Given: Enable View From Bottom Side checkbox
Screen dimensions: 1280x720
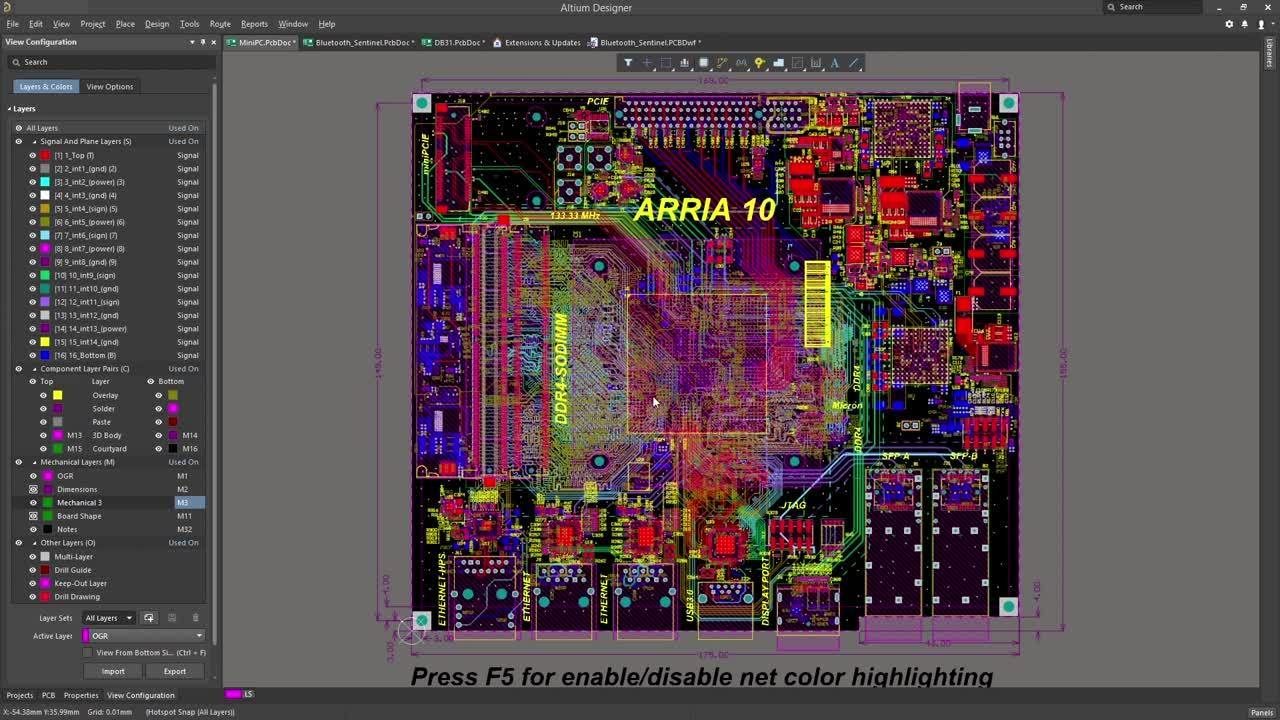Looking at the screenshot, I should pos(88,652).
